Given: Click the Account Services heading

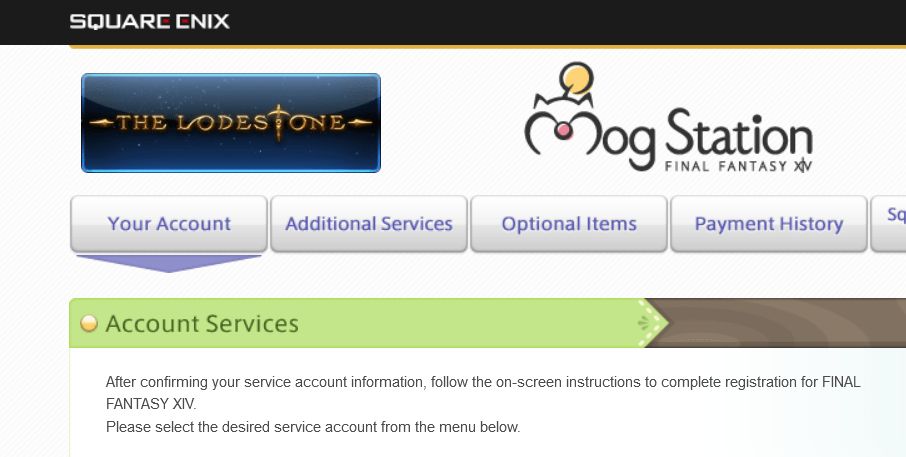Looking at the screenshot, I should [202, 324].
